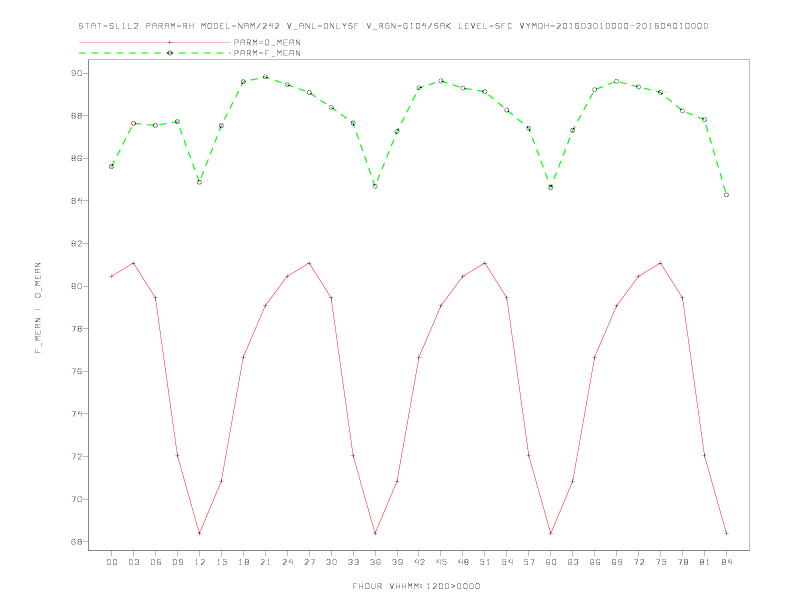
Task: Click the x-axis tick label 42
Action: coord(419,562)
